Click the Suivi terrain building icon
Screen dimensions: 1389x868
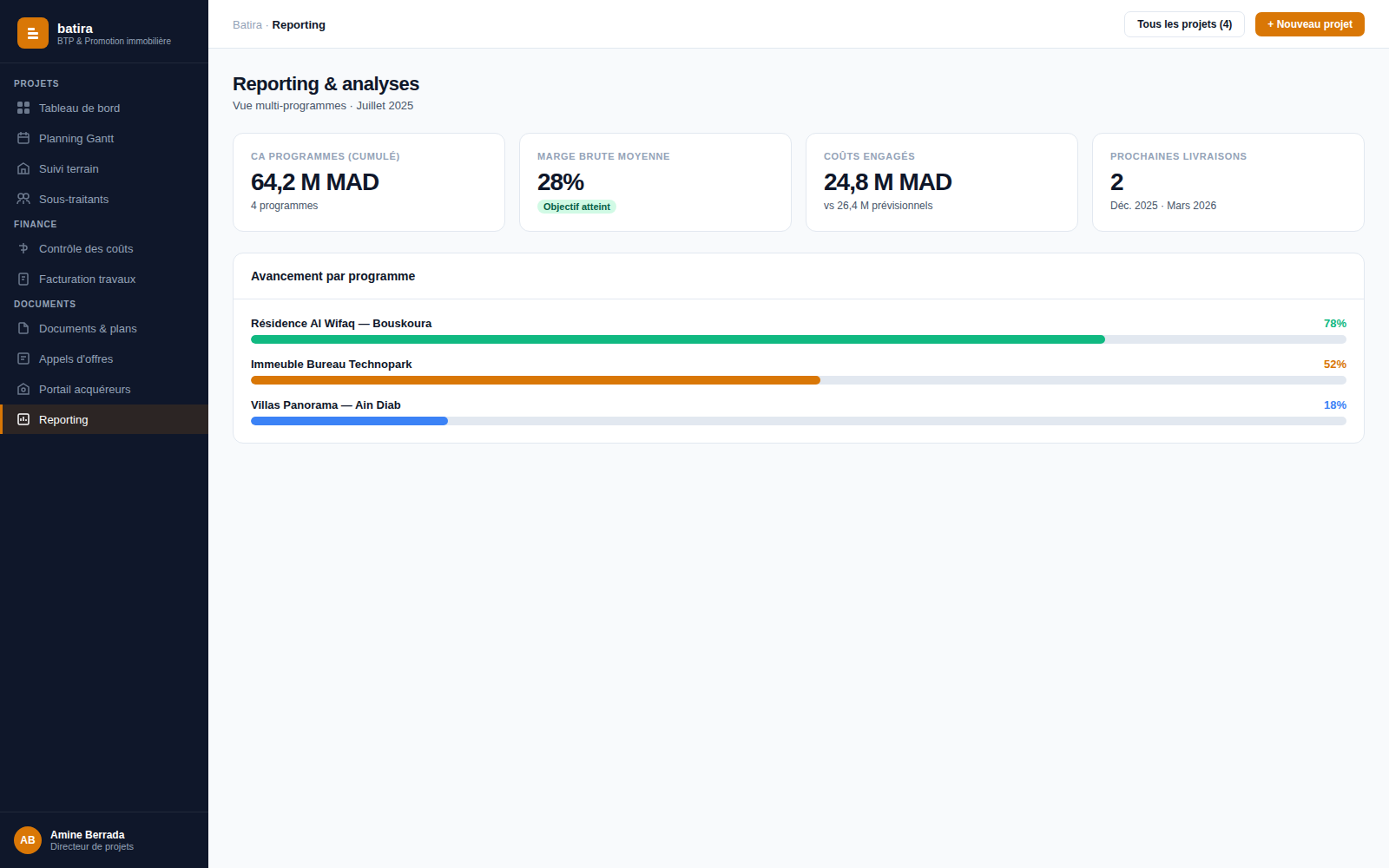pos(23,168)
